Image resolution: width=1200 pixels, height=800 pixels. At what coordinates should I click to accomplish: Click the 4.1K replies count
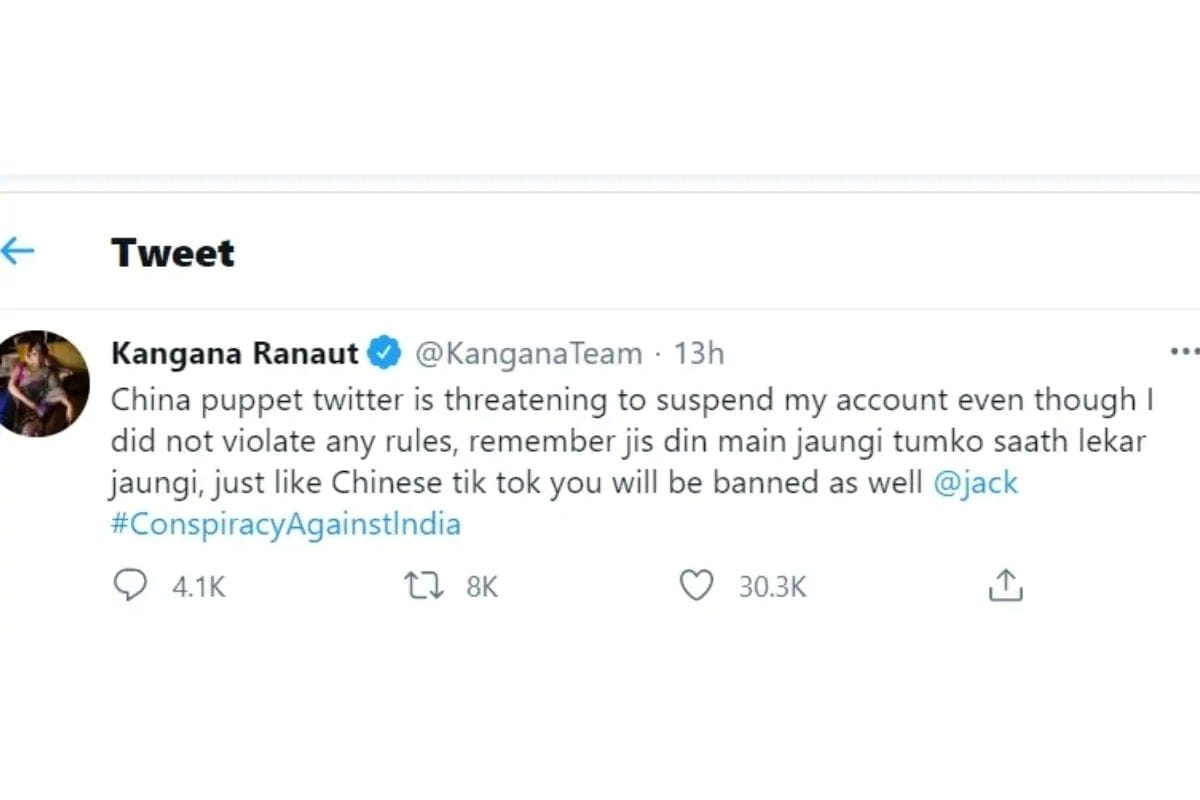coord(199,587)
